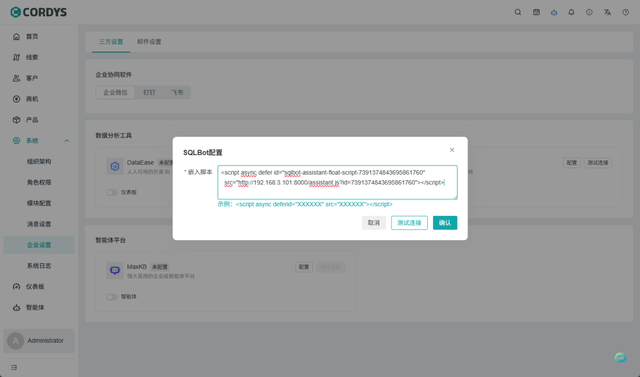Click into the 嵌入脚本 textarea
The width and height of the screenshot is (640, 377).
[x=337, y=182]
